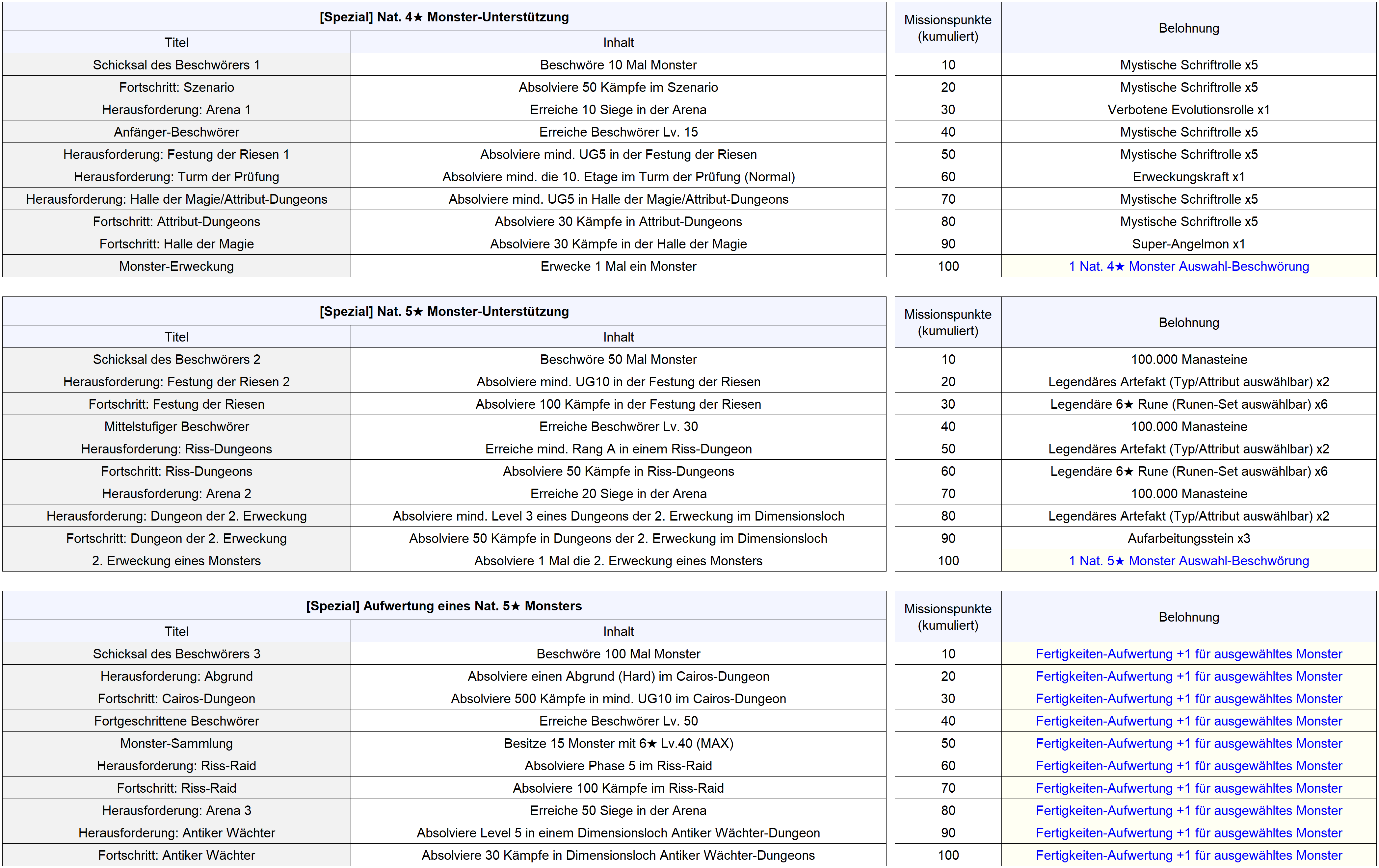Select the 'Mittelstufiger Beschwörer' title cell

tap(176, 426)
